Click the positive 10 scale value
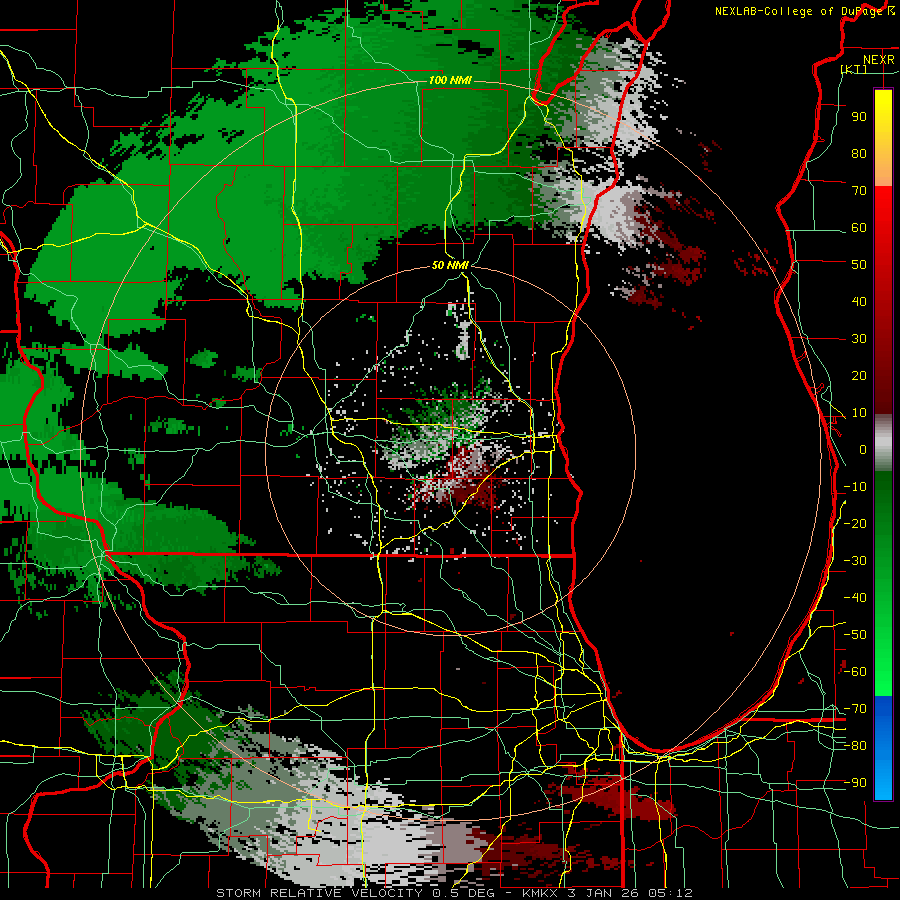The width and height of the screenshot is (900, 900). point(859,413)
